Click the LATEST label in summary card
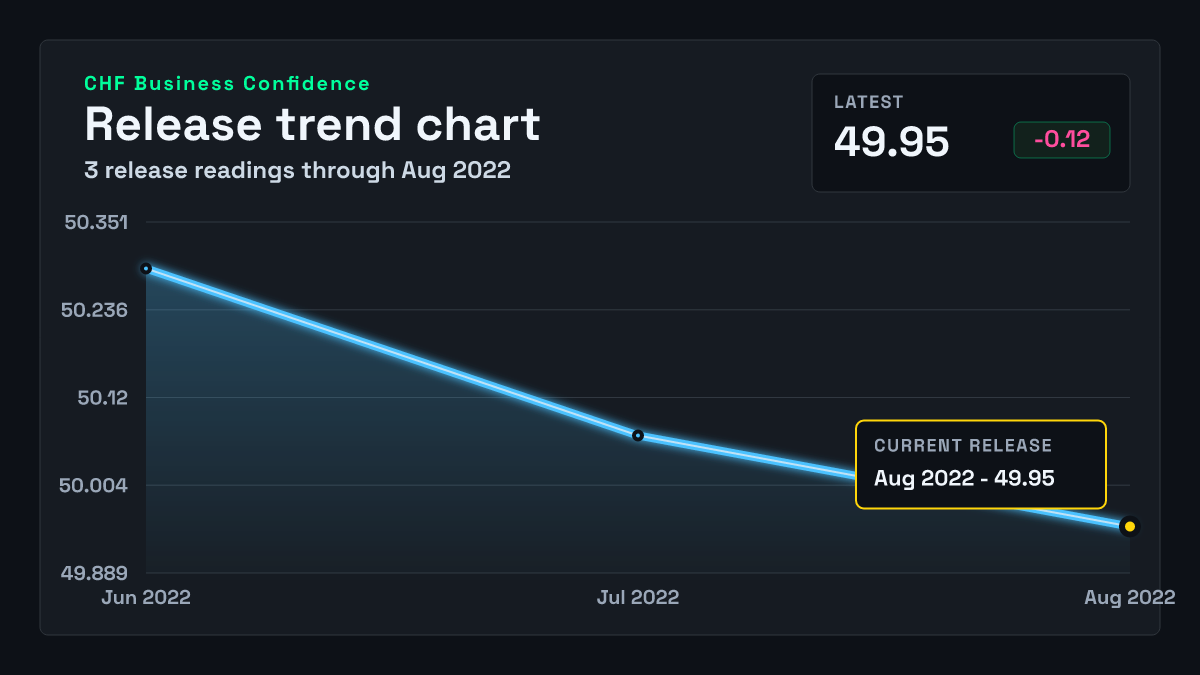The height and width of the screenshot is (675, 1200). point(869,102)
